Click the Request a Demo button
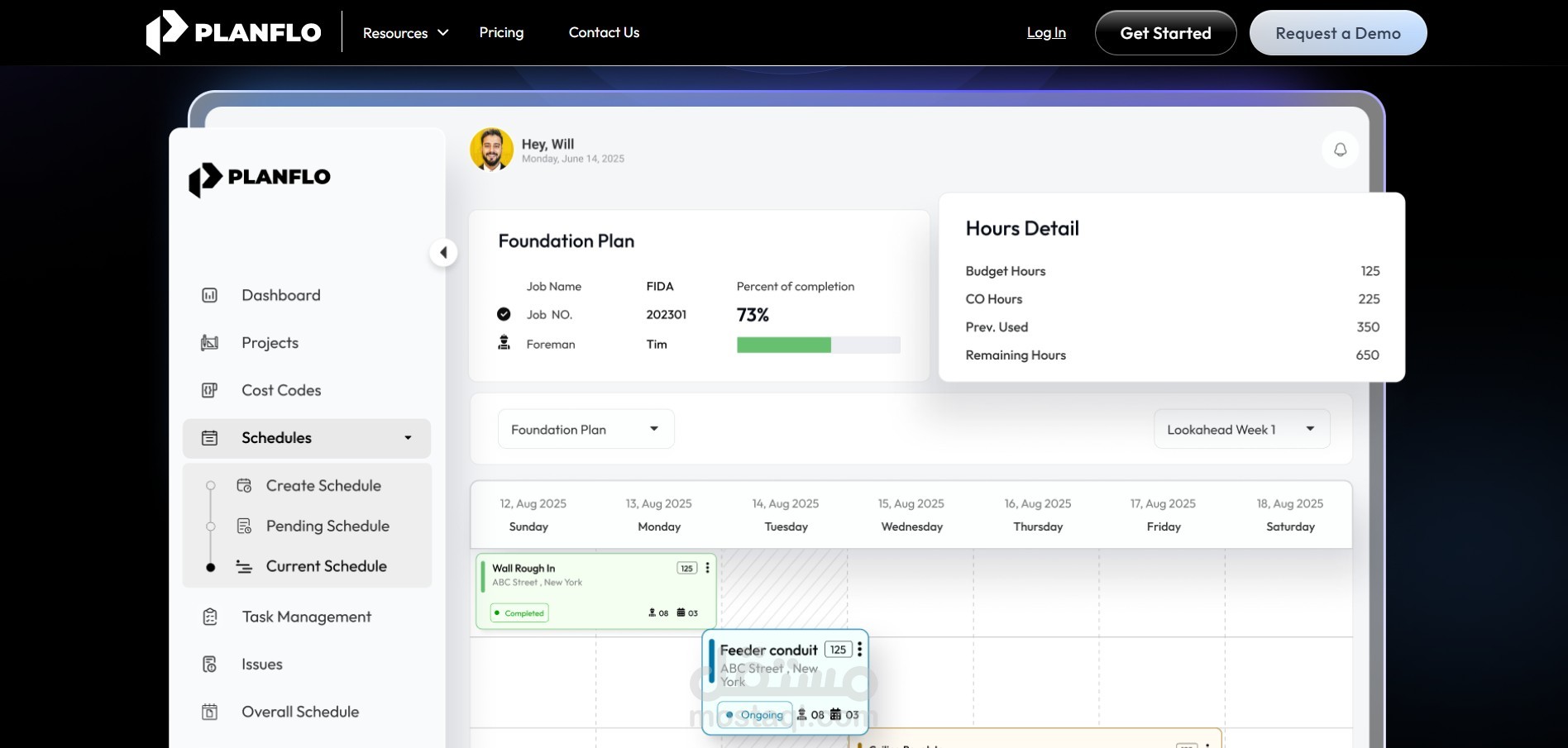This screenshot has width=1568, height=748. click(x=1338, y=33)
